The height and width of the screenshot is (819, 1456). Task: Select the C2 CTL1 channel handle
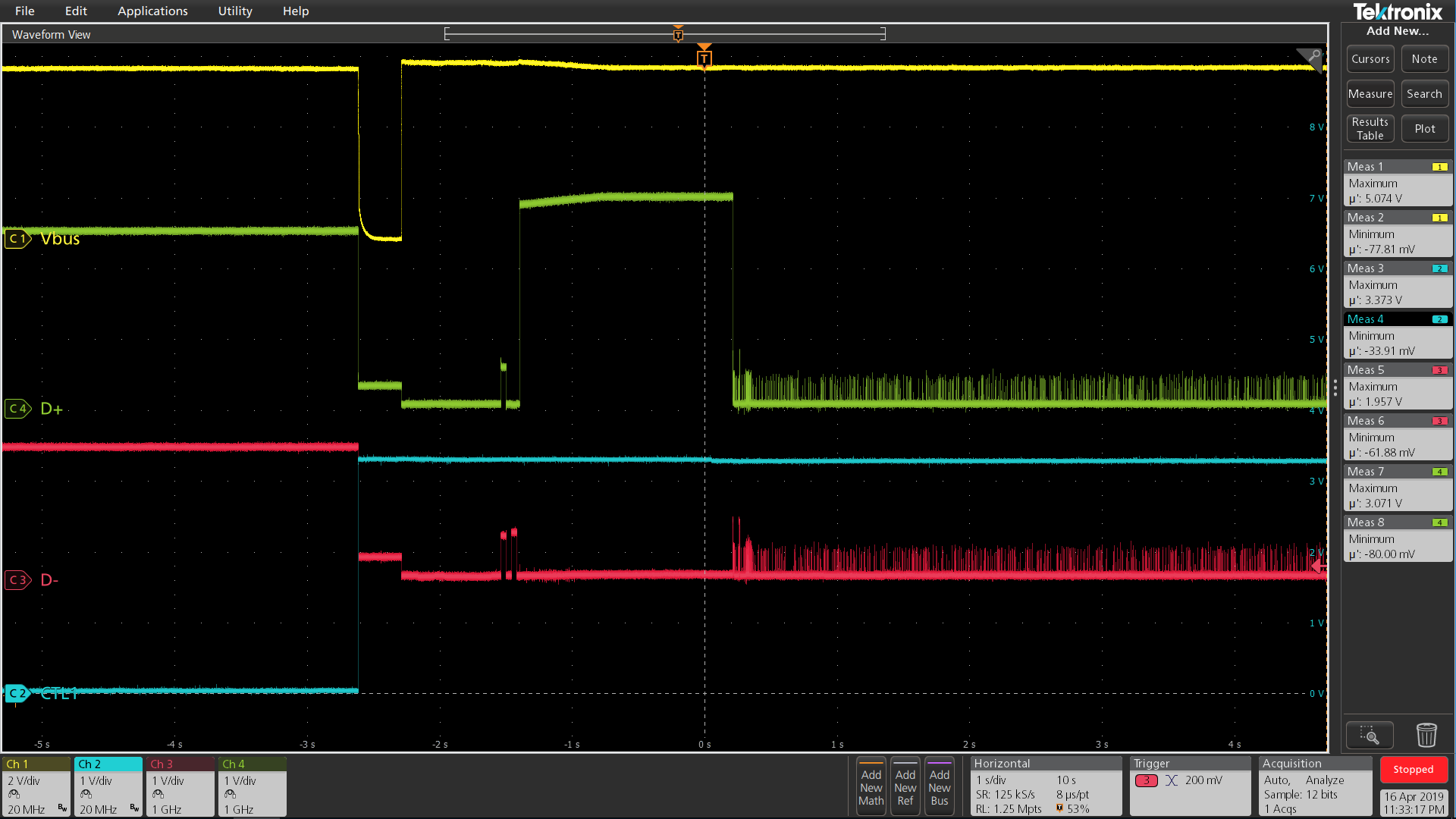(x=17, y=693)
